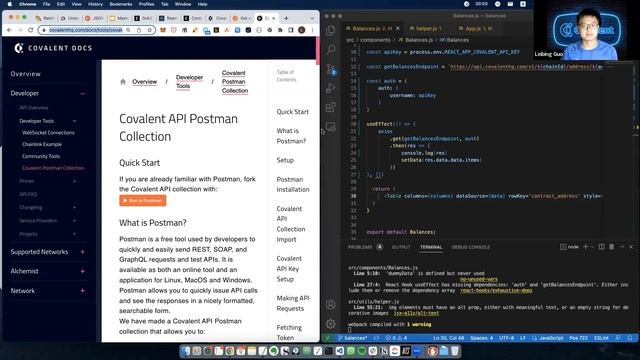
Task: Click the notifications bell in VS Code status bar
Action: [630, 338]
